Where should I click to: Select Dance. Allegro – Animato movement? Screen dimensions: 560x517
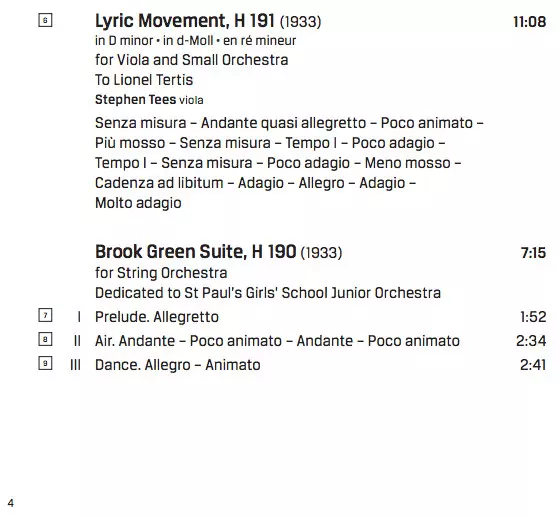pos(178,365)
